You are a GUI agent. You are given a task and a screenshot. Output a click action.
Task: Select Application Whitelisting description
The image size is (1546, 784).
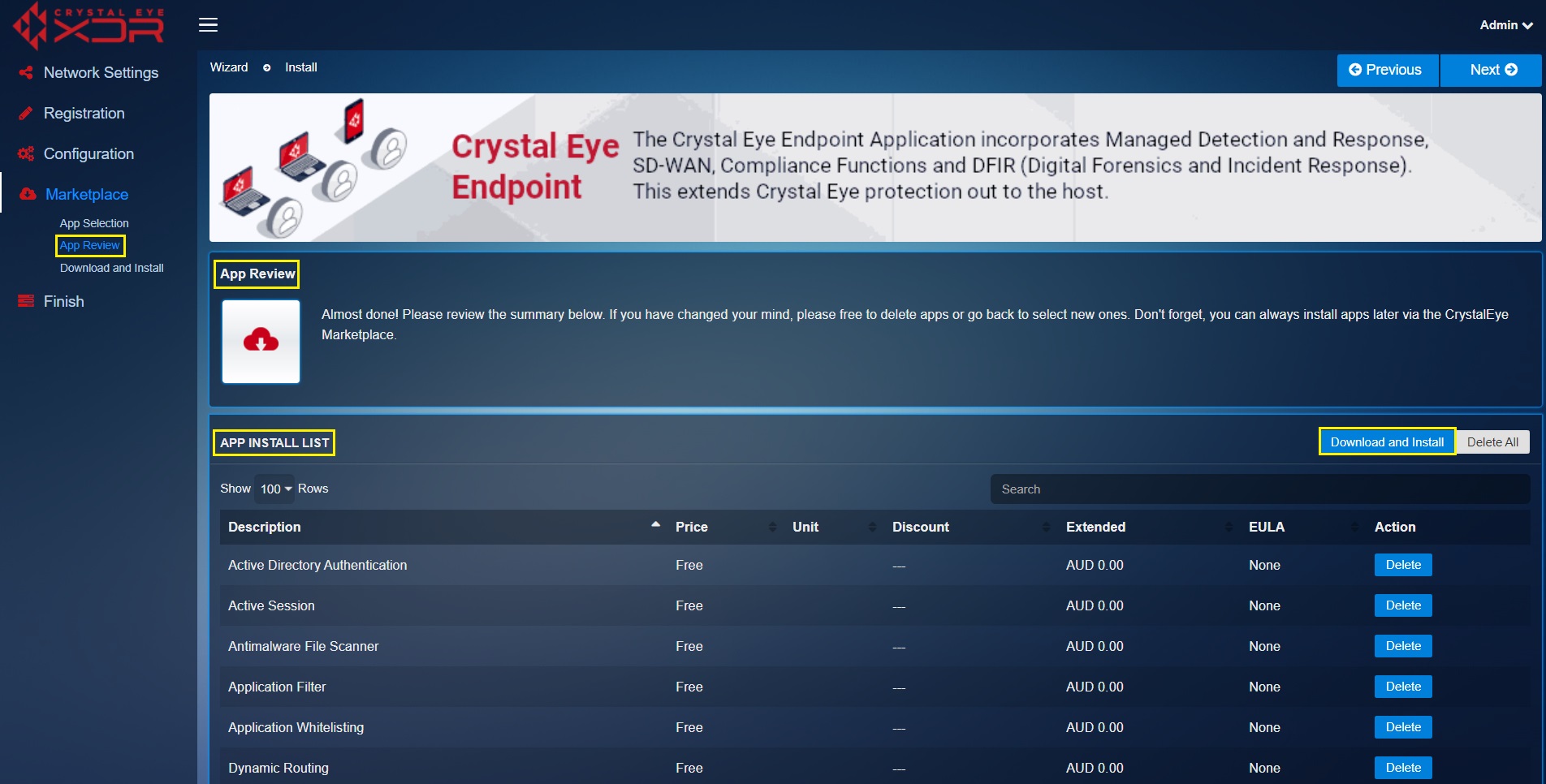coord(296,727)
